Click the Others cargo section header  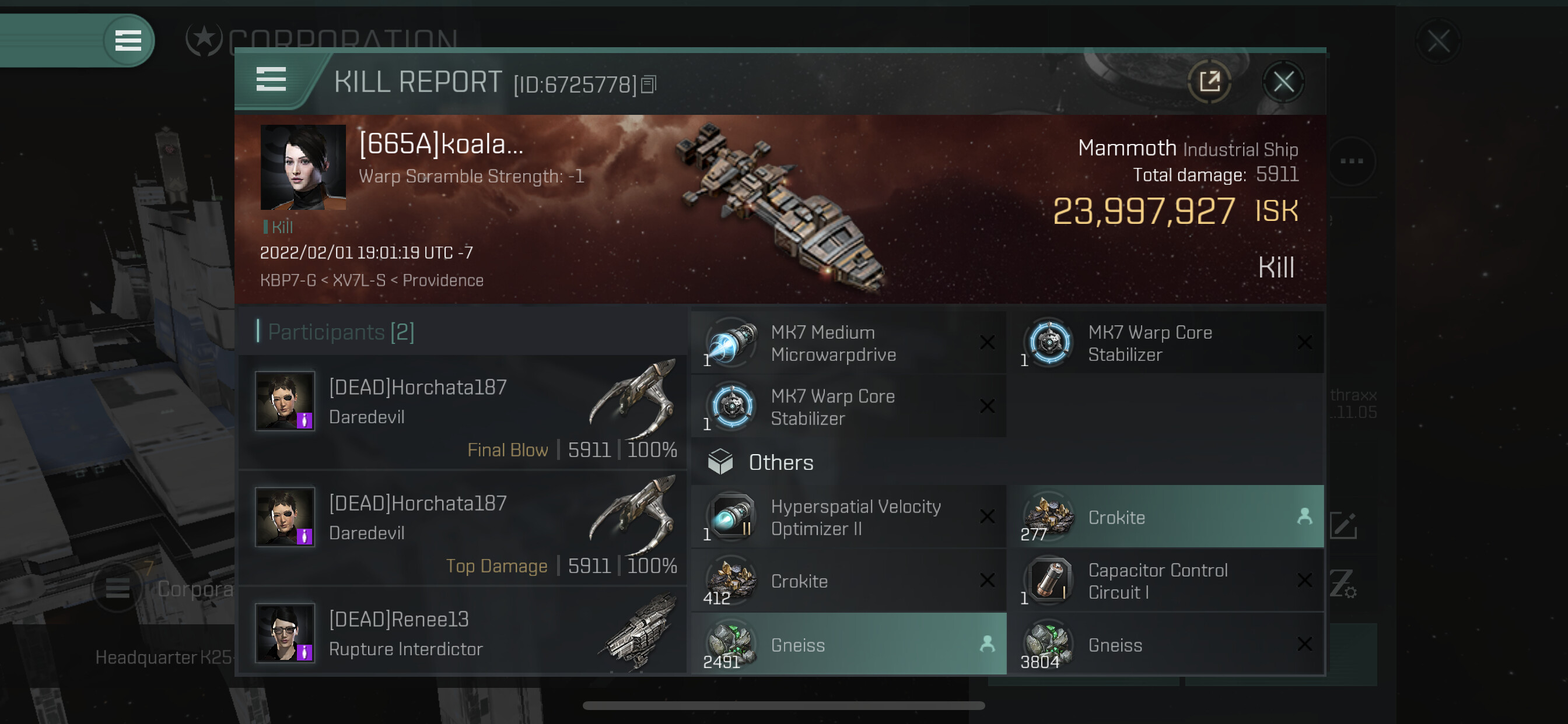[x=780, y=462]
